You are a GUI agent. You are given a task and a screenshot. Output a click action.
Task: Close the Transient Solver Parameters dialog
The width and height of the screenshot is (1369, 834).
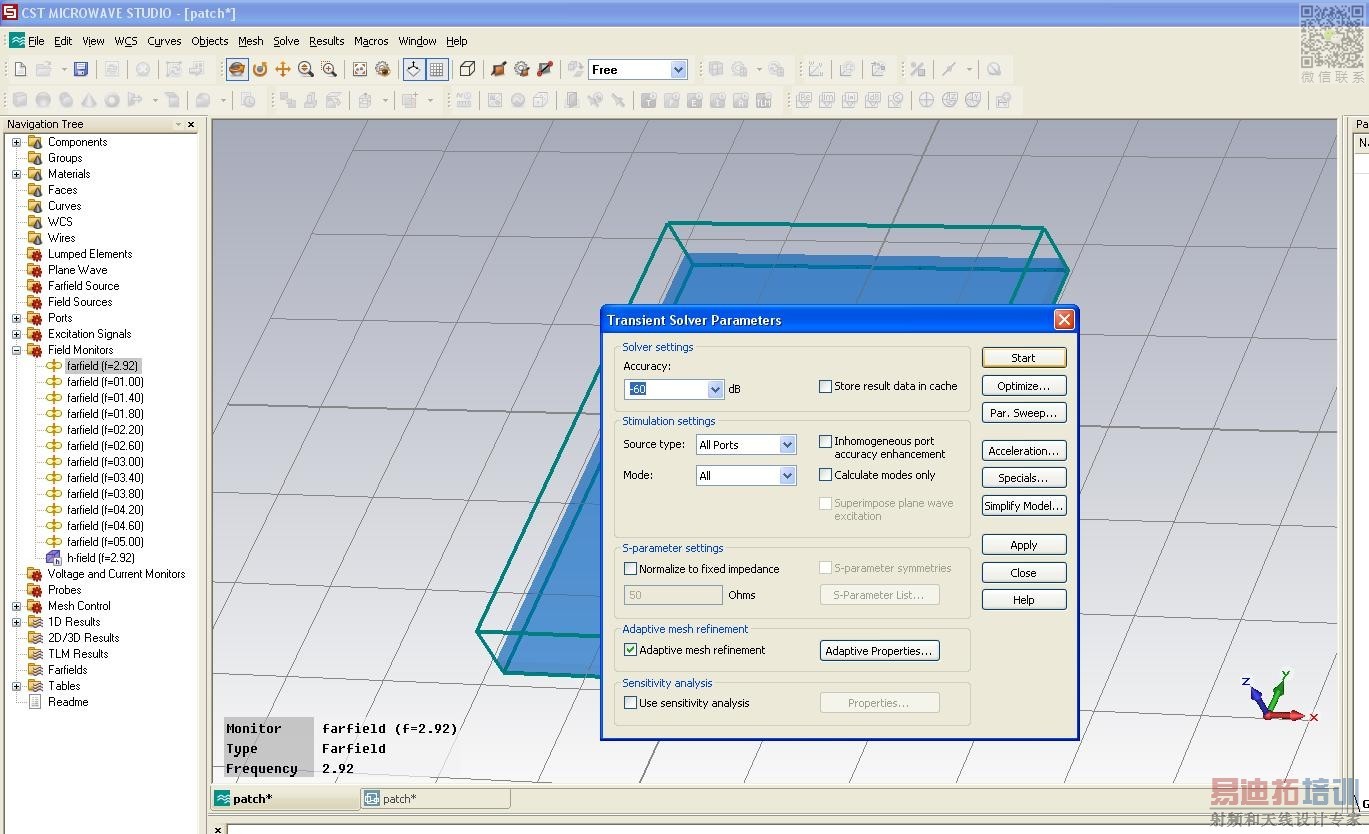pos(1024,573)
